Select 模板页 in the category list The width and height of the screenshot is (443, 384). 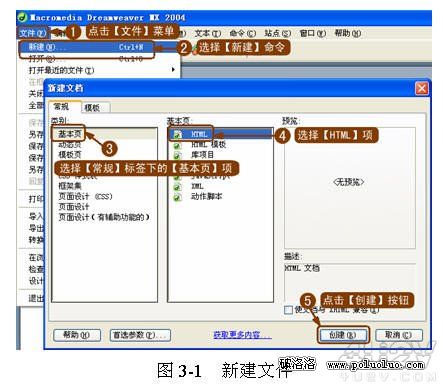(70, 155)
